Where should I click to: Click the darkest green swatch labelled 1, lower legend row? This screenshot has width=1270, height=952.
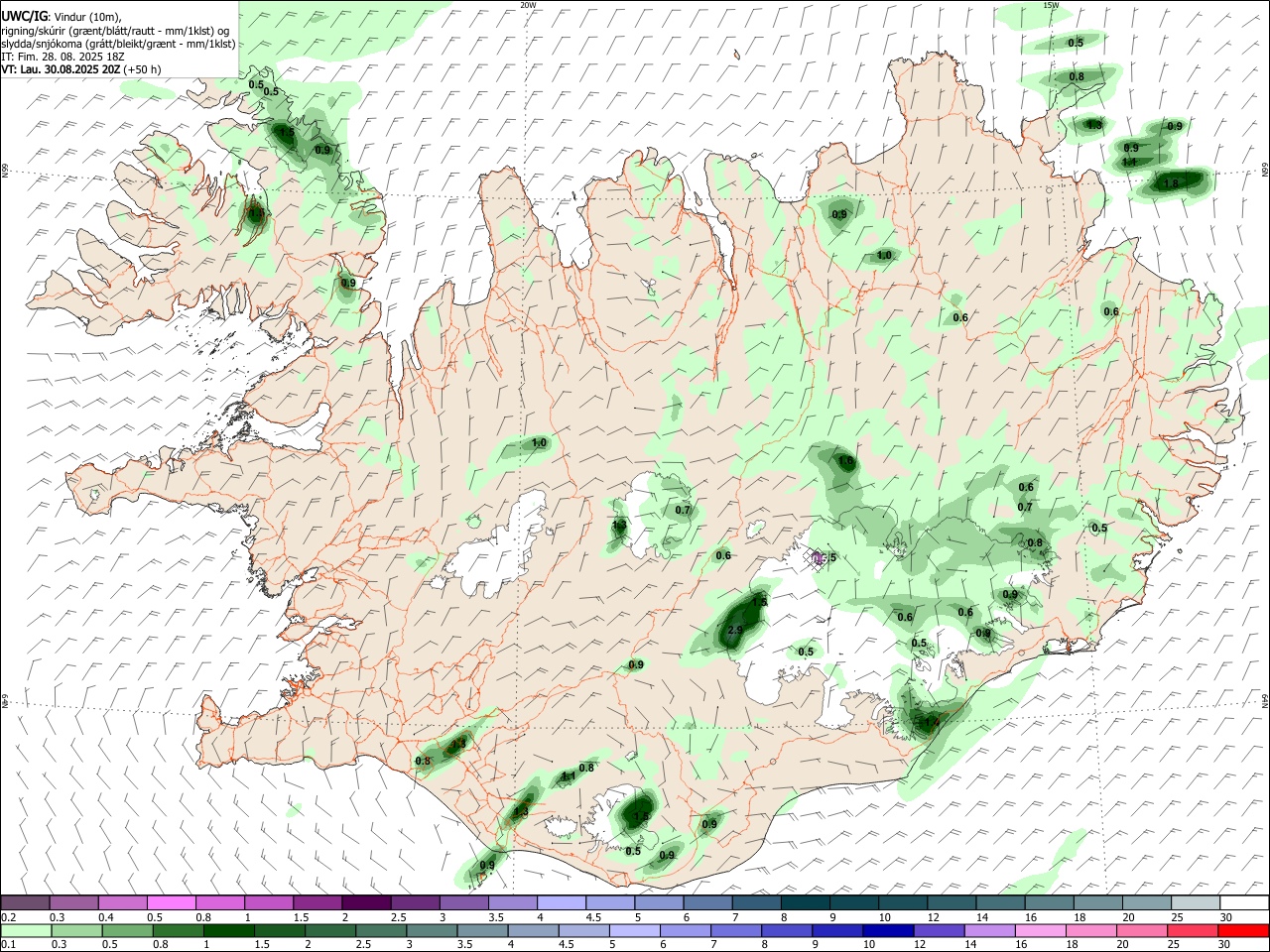point(229,930)
